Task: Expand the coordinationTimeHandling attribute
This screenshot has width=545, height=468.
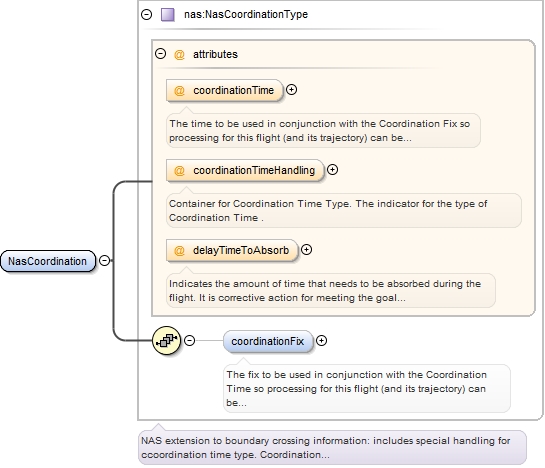Action: click(333, 170)
